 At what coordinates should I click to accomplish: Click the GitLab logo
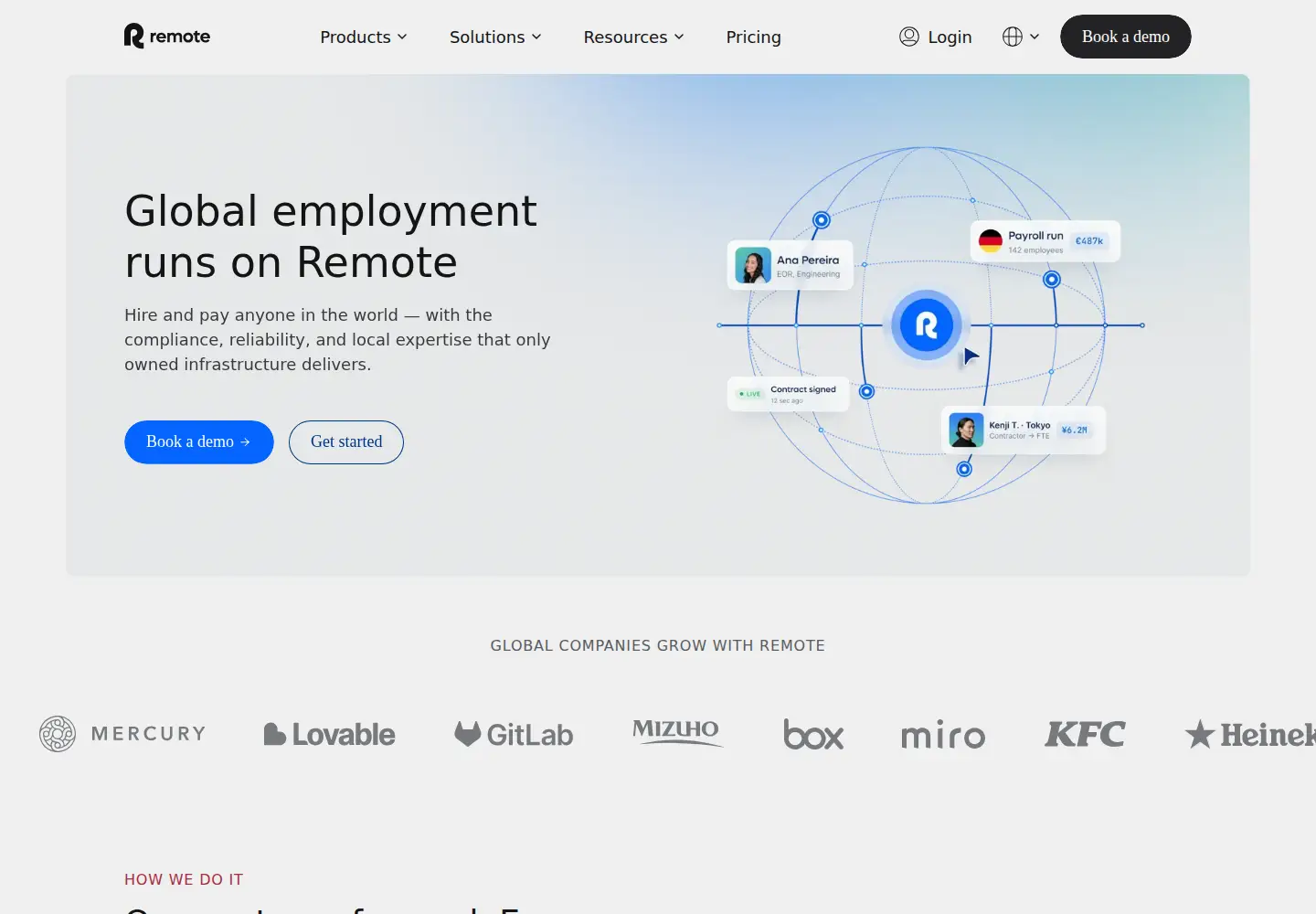(514, 734)
